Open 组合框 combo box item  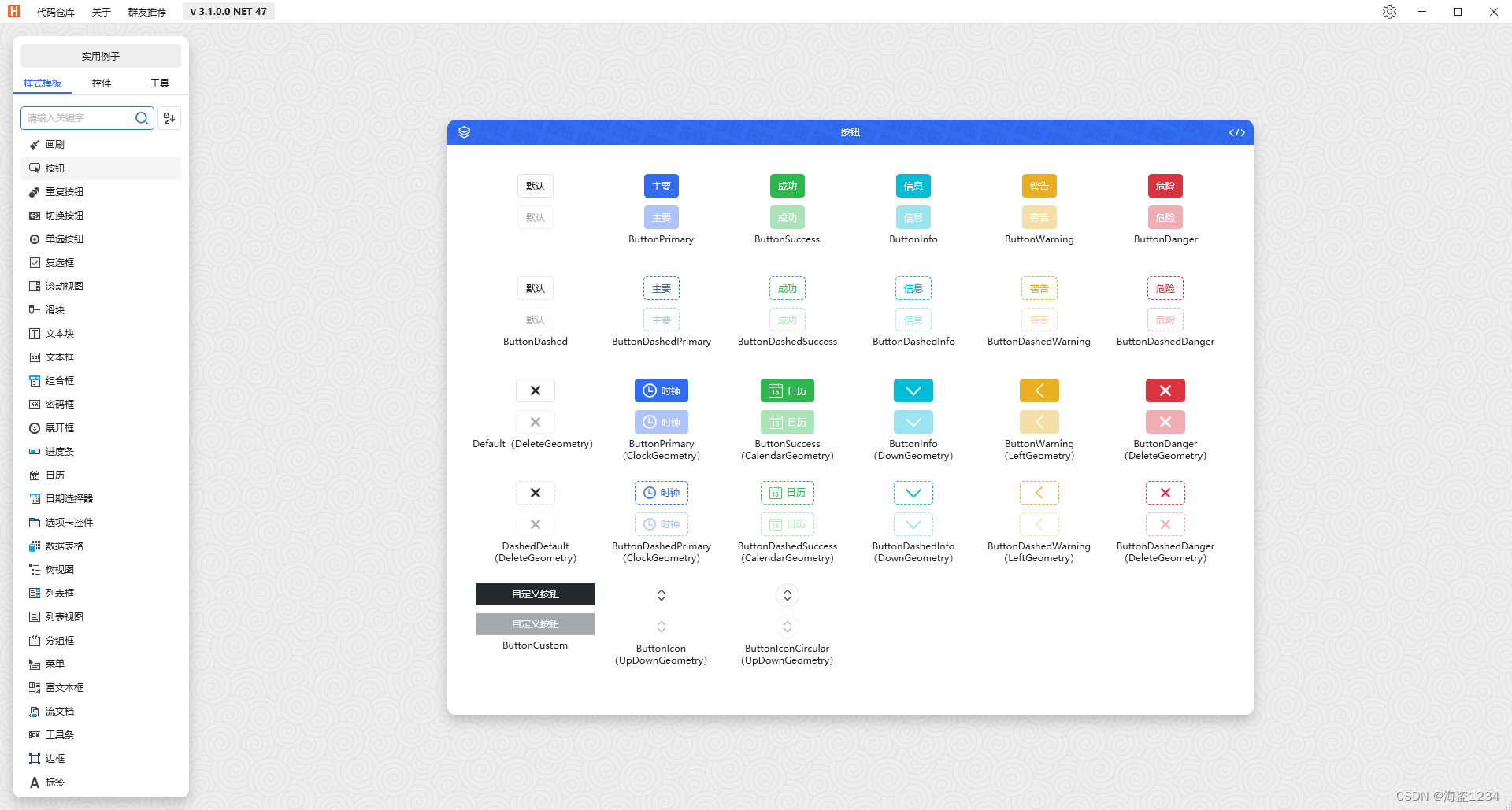pyautogui.click(x=101, y=381)
